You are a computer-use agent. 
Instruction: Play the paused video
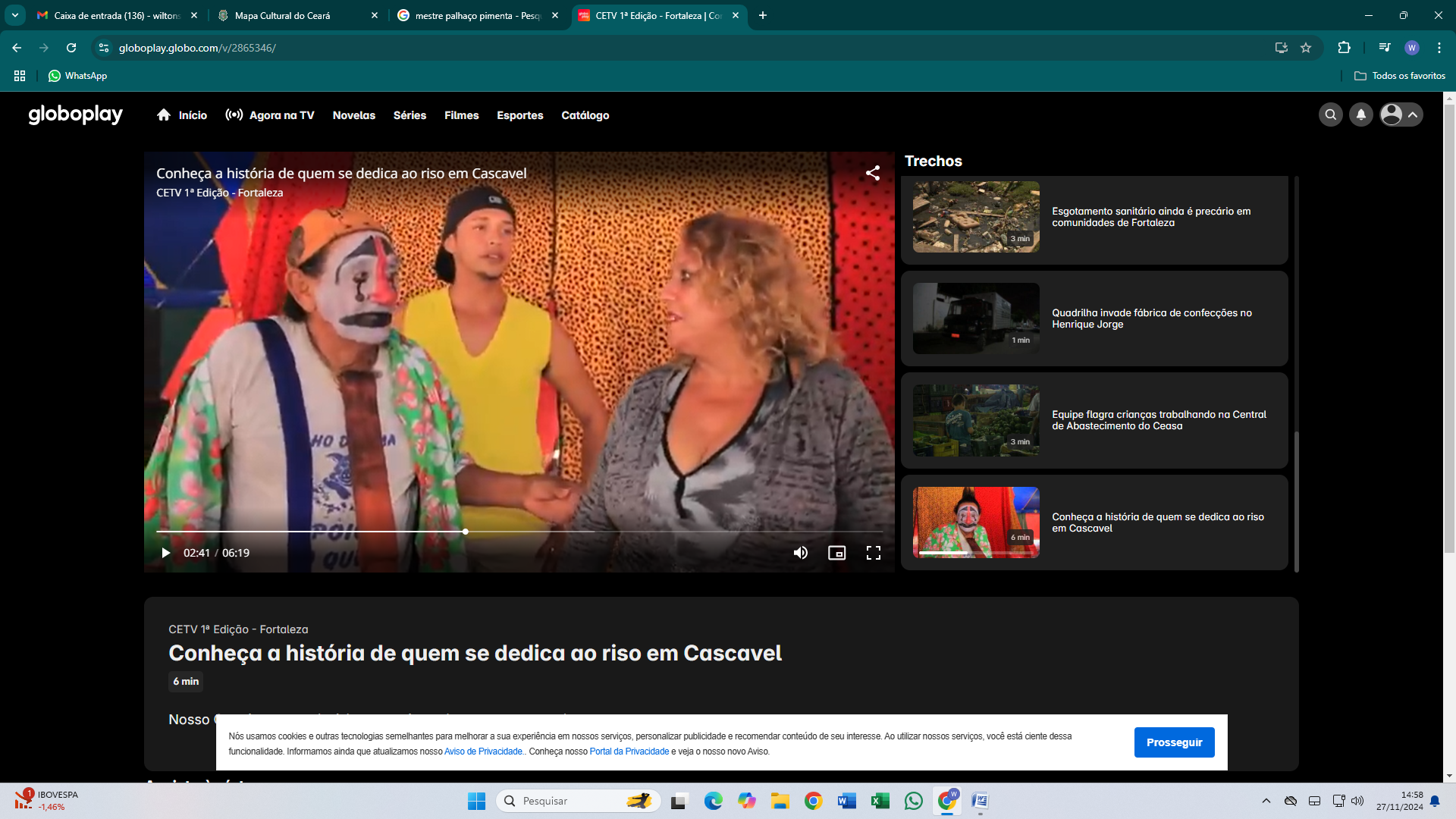pos(165,553)
